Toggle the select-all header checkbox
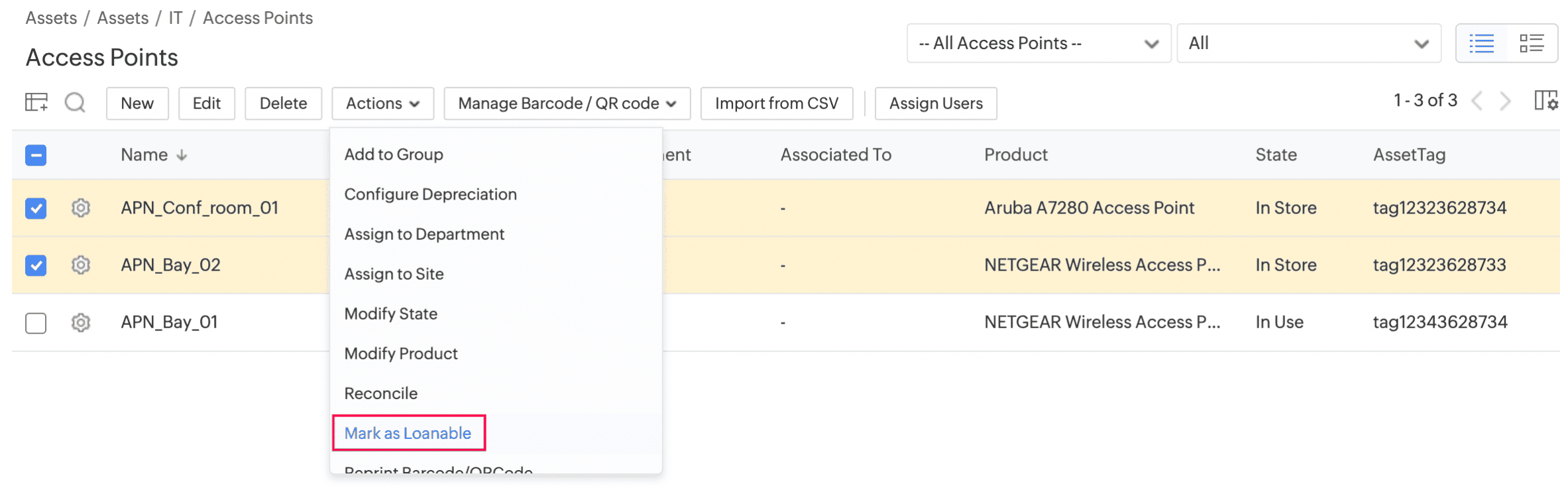 pyautogui.click(x=36, y=156)
